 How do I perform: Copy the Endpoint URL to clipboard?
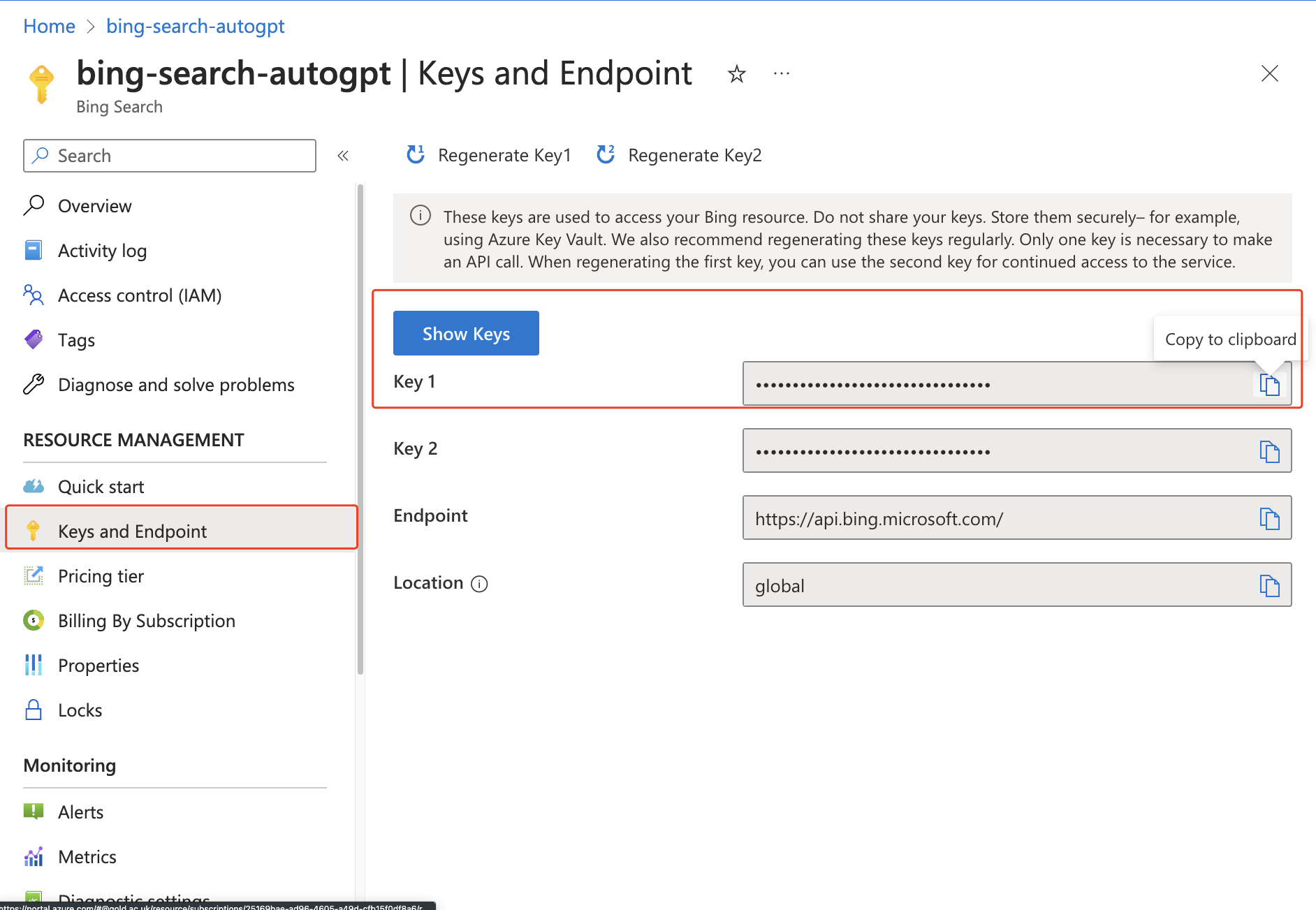[x=1269, y=518]
